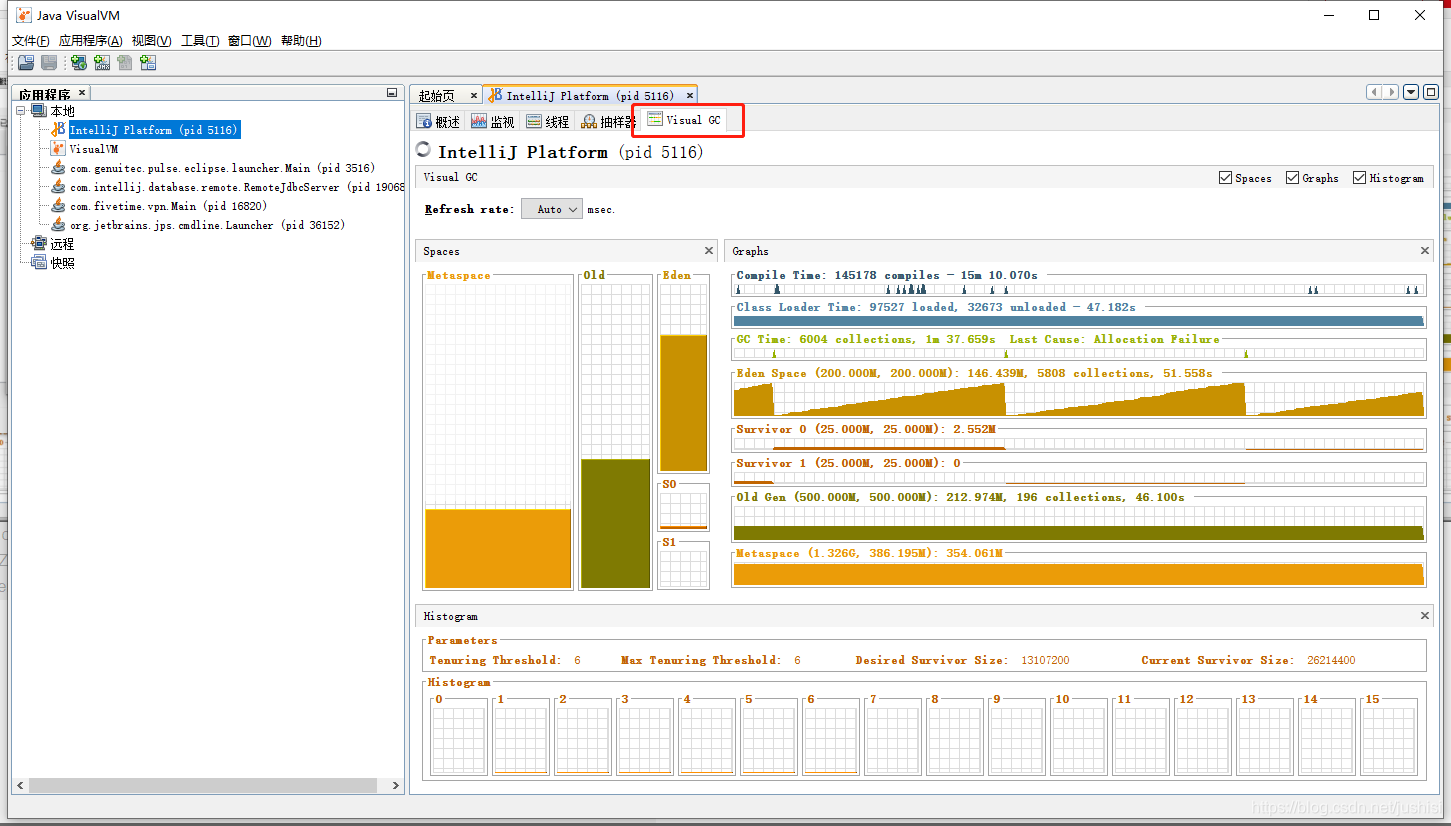Click histogram age bucket 15

(x=1388, y=740)
